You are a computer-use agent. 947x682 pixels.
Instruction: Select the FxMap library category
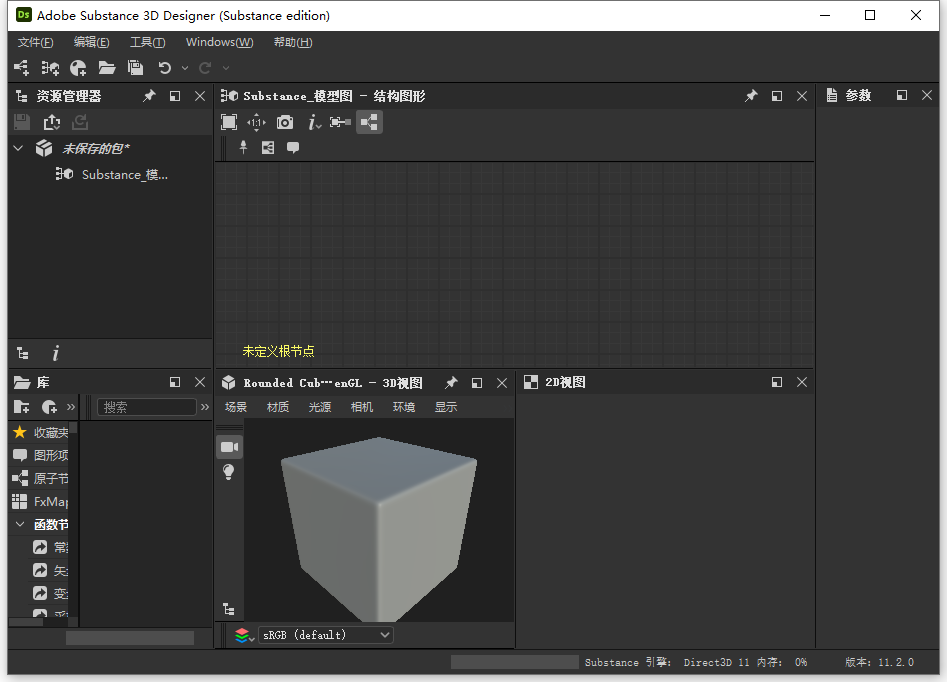(x=40, y=501)
